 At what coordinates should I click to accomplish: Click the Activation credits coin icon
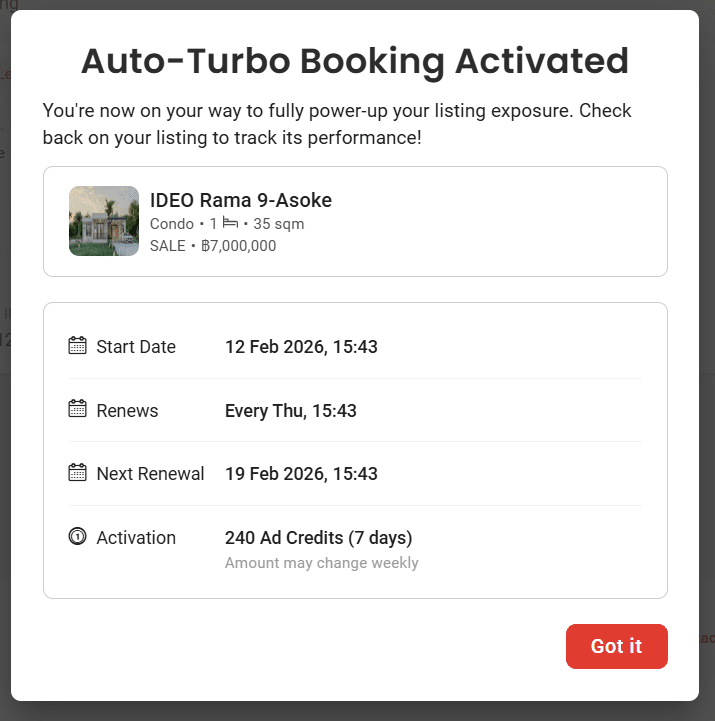click(x=77, y=537)
